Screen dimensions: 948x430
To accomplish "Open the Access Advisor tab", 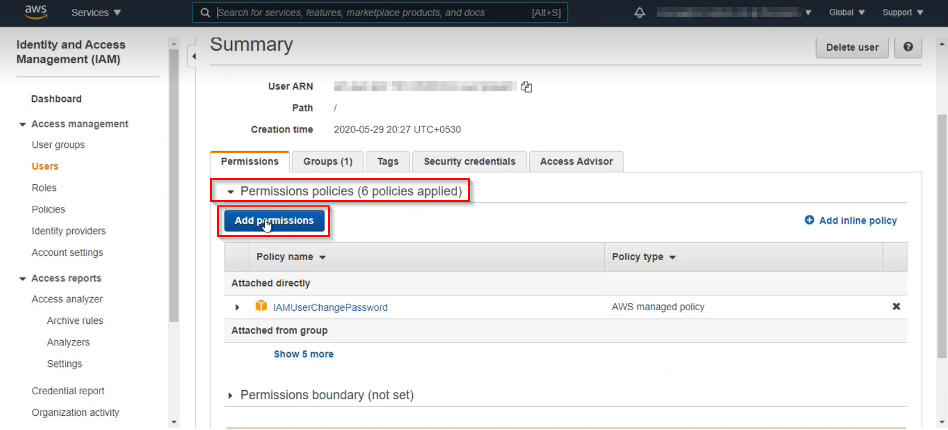I will 576,161.
